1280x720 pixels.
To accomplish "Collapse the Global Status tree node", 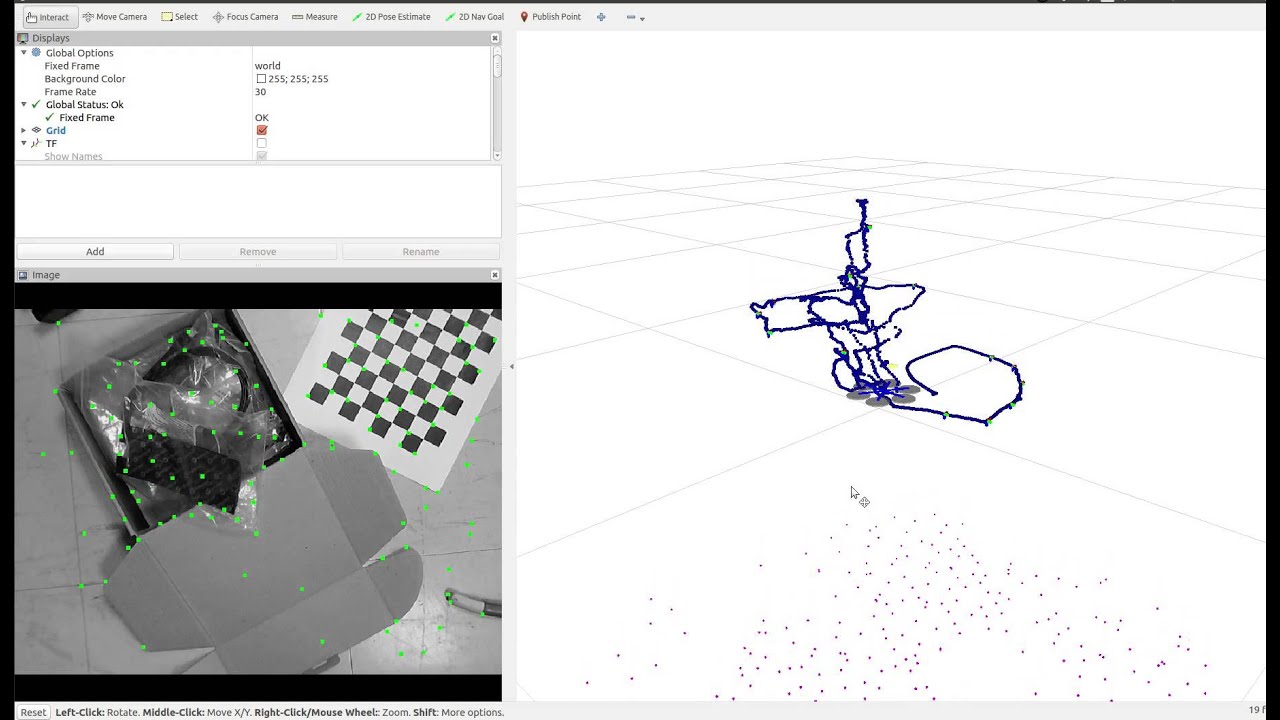I will coord(24,105).
